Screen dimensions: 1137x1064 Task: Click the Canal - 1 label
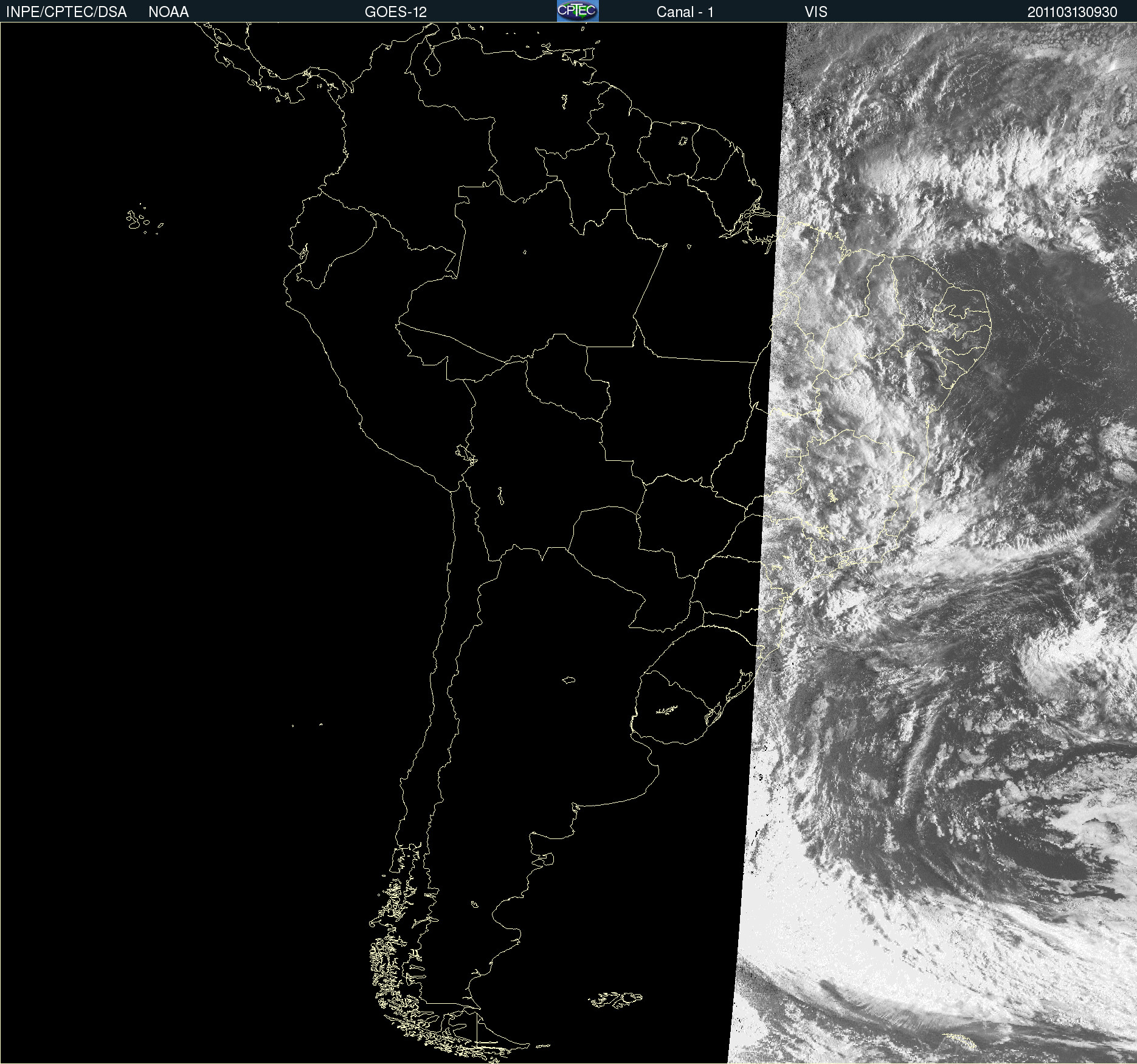685,12
